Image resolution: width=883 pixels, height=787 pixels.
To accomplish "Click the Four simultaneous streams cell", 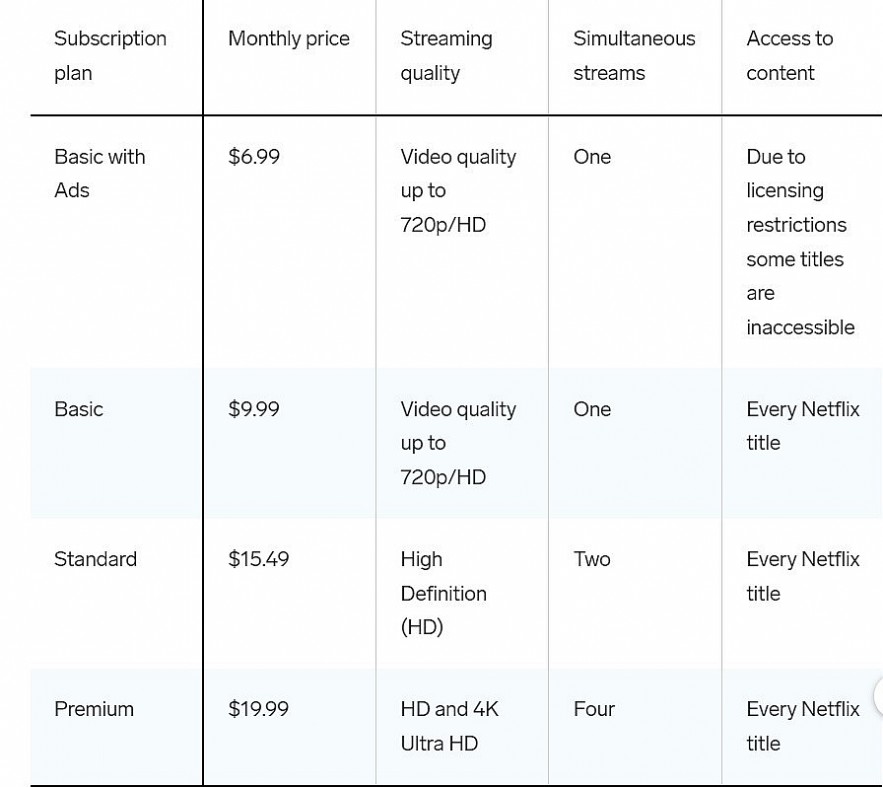I will (x=593, y=709).
